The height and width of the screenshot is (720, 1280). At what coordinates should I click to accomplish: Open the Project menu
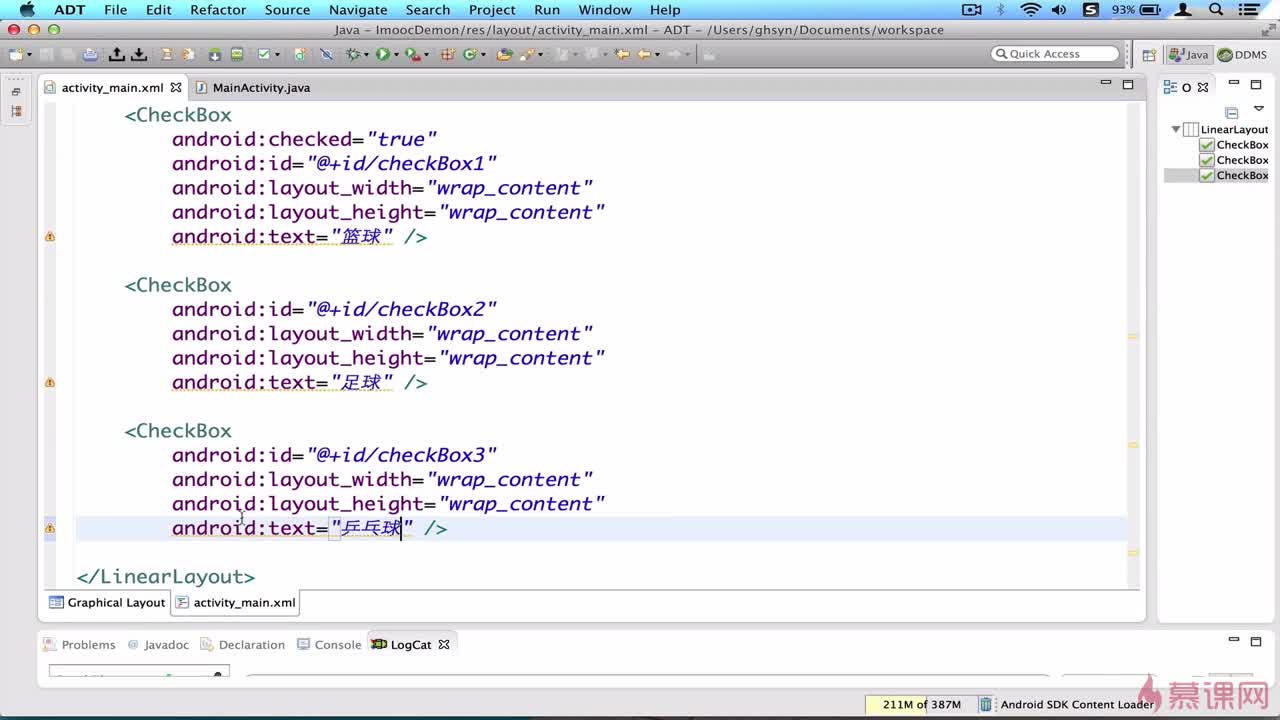(492, 10)
